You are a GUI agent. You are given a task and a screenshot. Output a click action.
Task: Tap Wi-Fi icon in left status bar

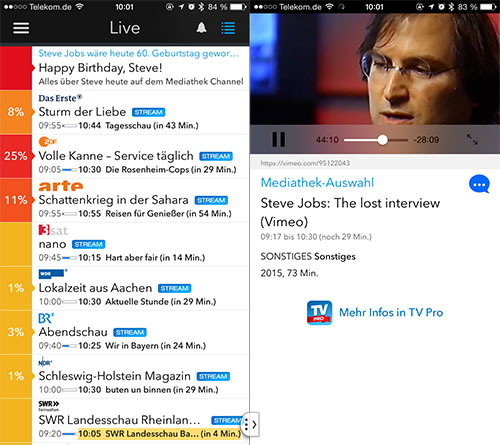[x=80, y=6]
